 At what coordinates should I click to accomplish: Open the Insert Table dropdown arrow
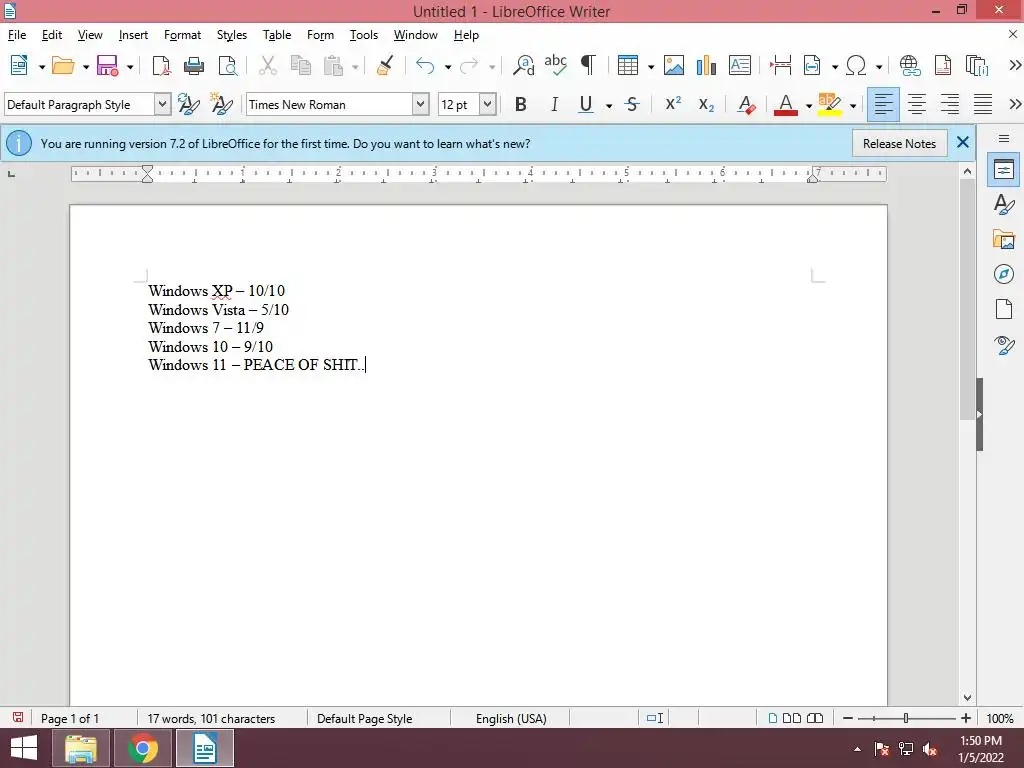(650, 67)
